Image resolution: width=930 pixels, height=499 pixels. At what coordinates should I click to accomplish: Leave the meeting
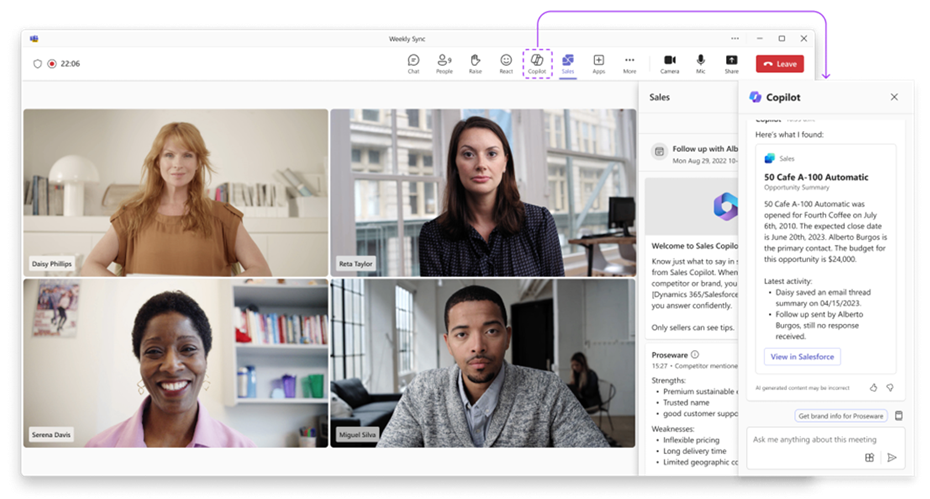point(779,63)
